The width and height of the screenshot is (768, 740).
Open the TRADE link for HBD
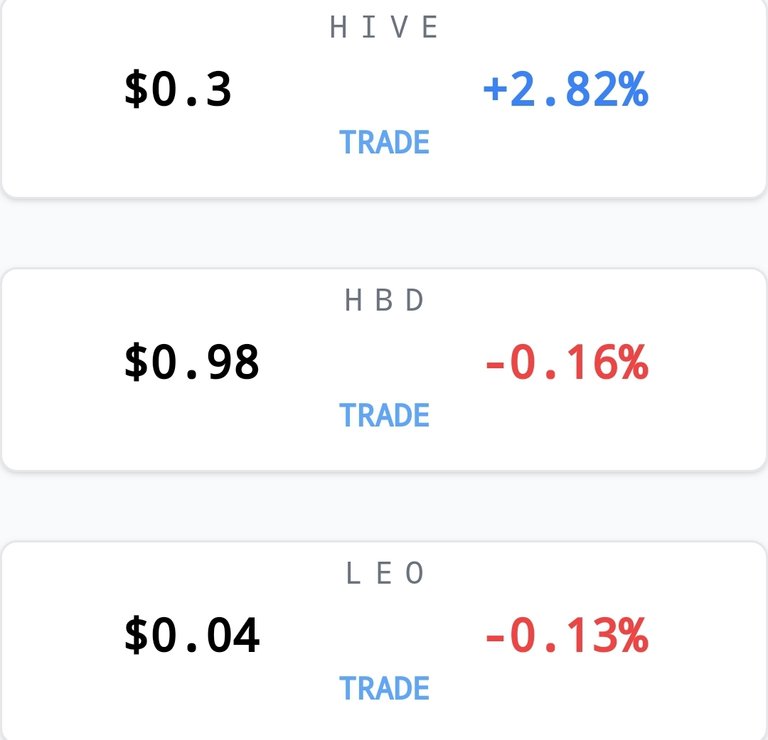tap(384, 415)
